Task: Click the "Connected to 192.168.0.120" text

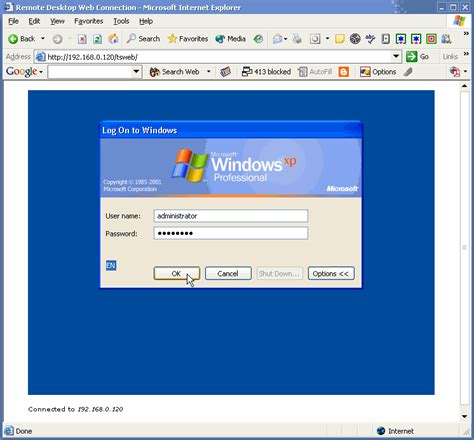Action: [x=76, y=409]
